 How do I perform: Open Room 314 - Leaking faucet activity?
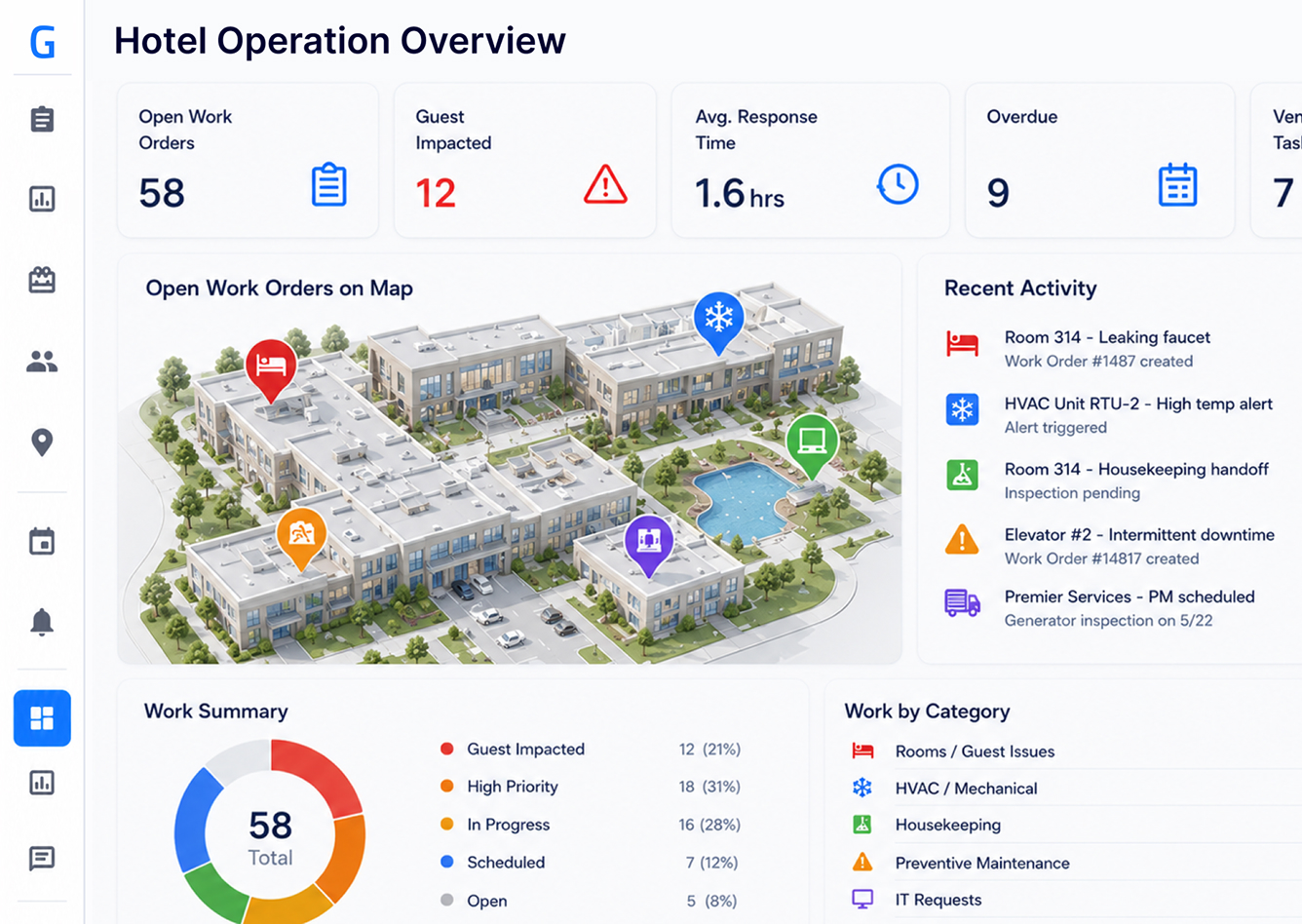(1111, 348)
